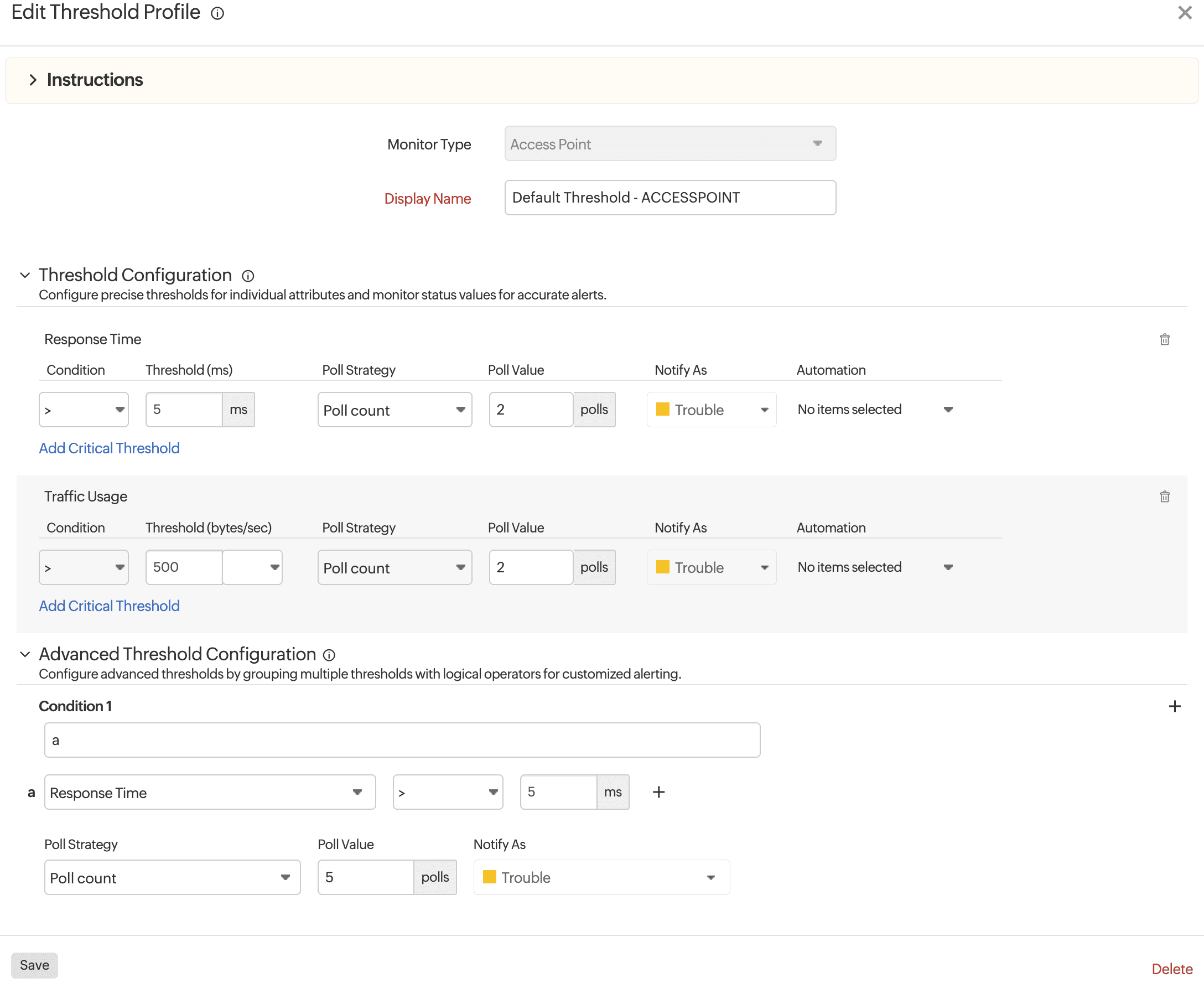Open Response Time attribute dropdown in Condition 1
The image size is (1204, 983).
pos(210,792)
